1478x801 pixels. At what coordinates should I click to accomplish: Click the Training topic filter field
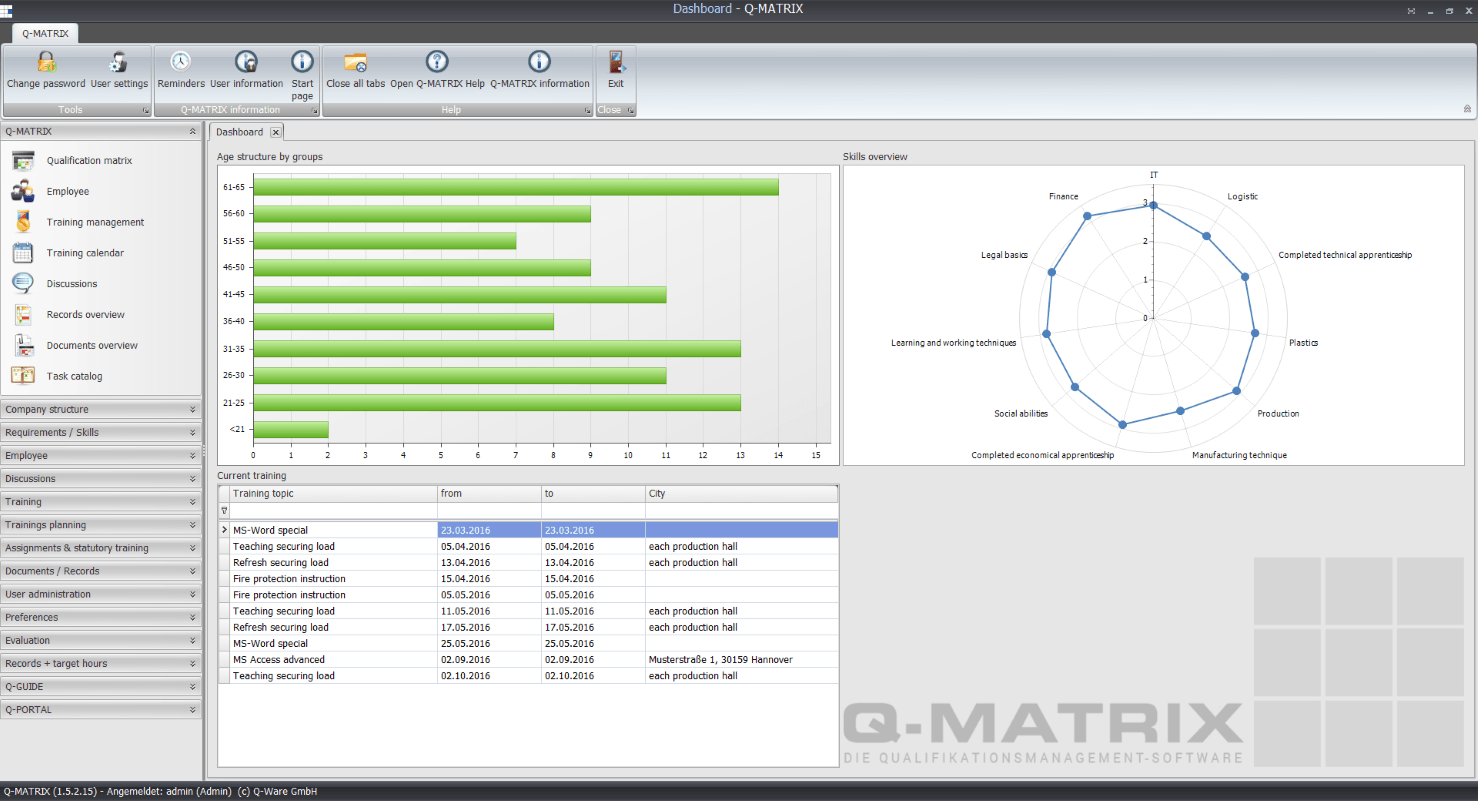[x=333, y=510]
